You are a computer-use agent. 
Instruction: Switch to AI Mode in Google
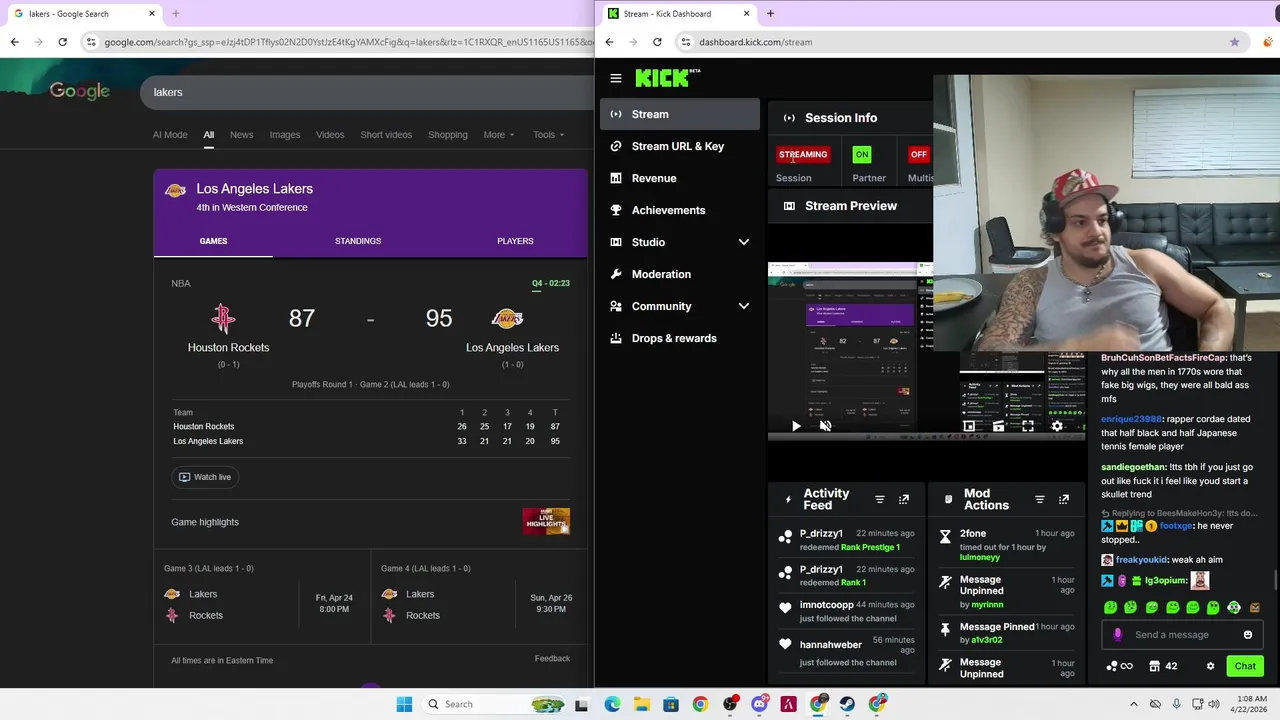point(170,135)
